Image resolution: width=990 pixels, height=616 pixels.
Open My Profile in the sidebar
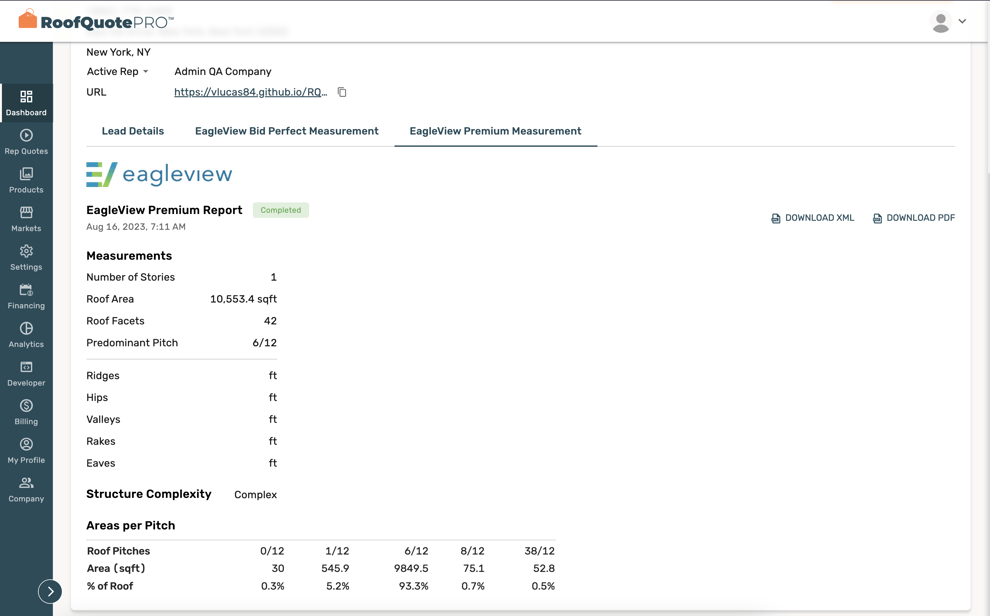26,451
